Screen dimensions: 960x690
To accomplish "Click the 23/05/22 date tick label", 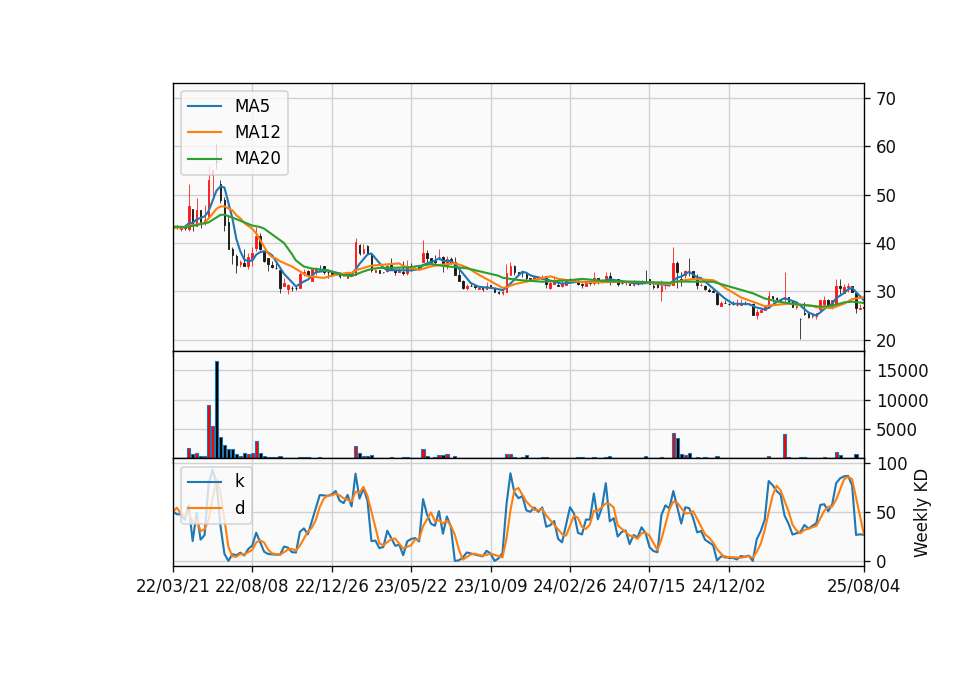I will point(411,587).
